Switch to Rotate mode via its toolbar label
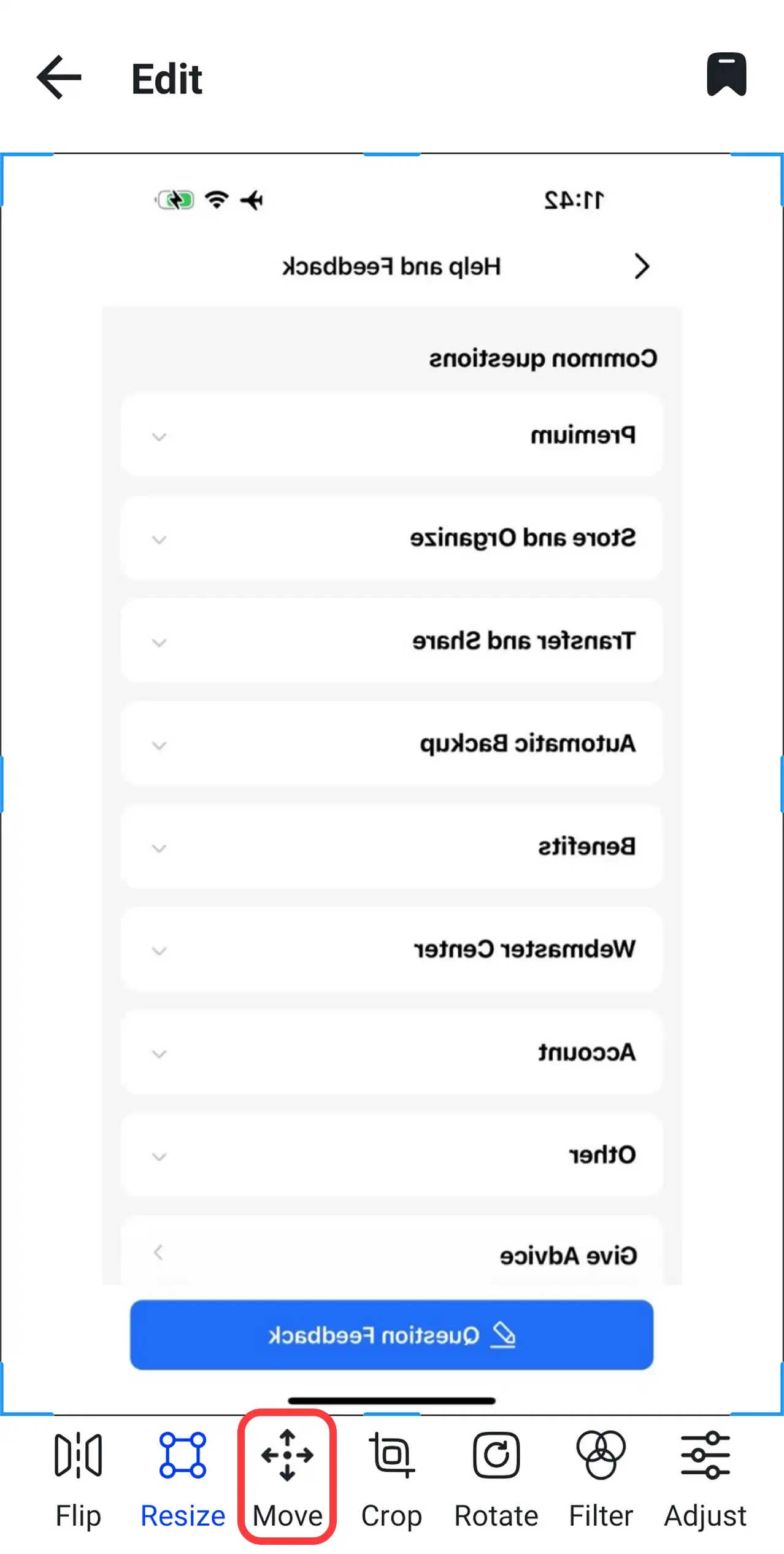 click(x=496, y=1514)
